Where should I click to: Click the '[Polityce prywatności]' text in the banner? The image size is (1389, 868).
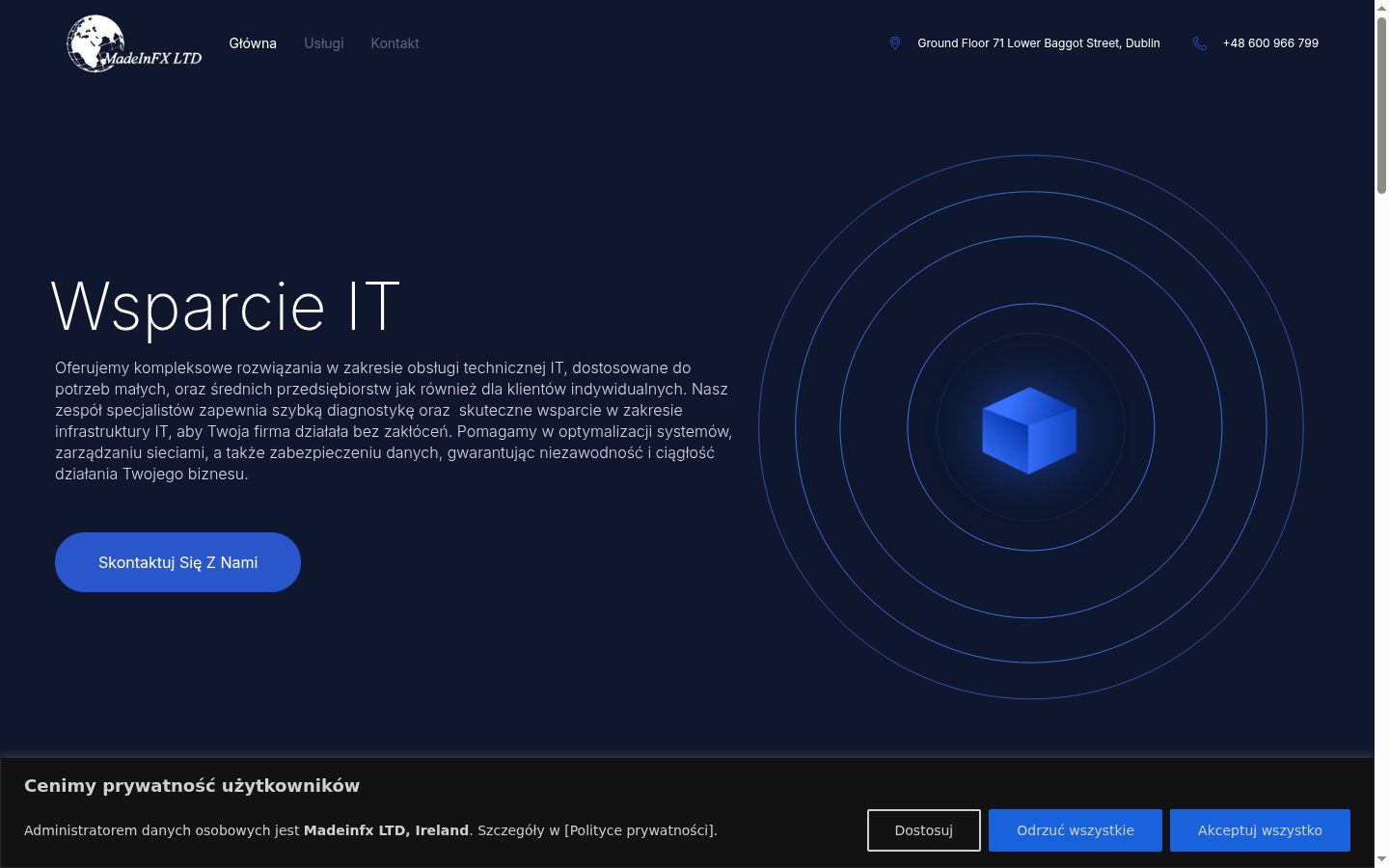click(x=640, y=830)
